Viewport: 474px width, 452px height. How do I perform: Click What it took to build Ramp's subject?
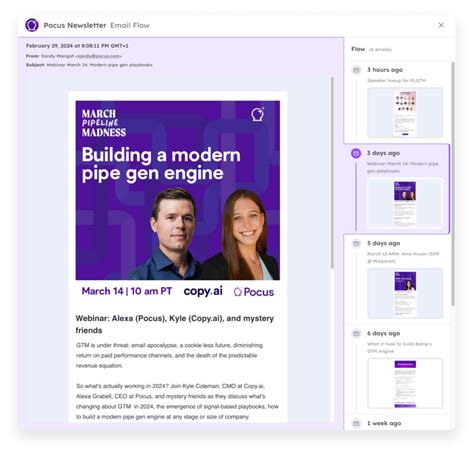[399, 347]
